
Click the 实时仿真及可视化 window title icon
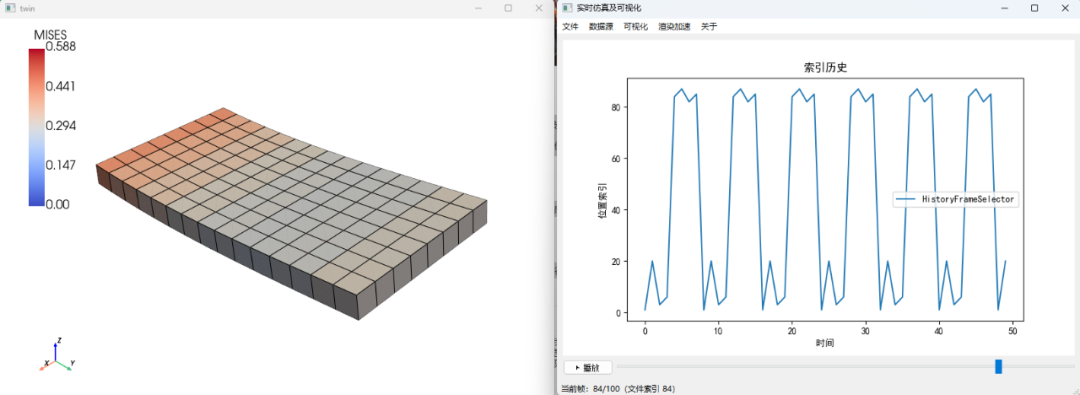pos(566,8)
